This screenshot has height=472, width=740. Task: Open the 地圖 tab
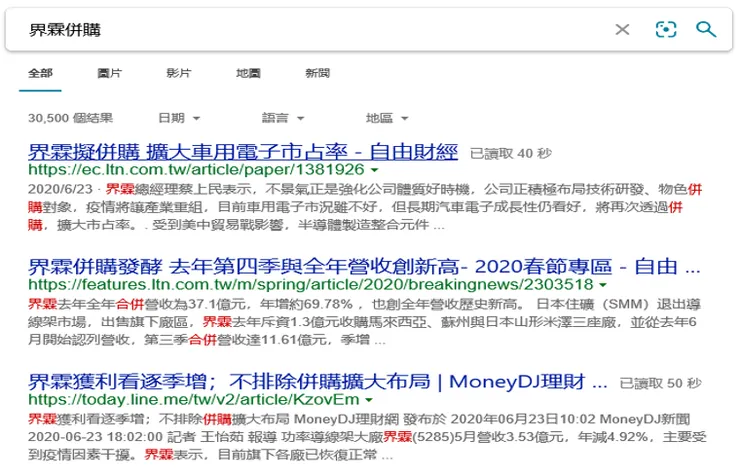pos(248,73)
